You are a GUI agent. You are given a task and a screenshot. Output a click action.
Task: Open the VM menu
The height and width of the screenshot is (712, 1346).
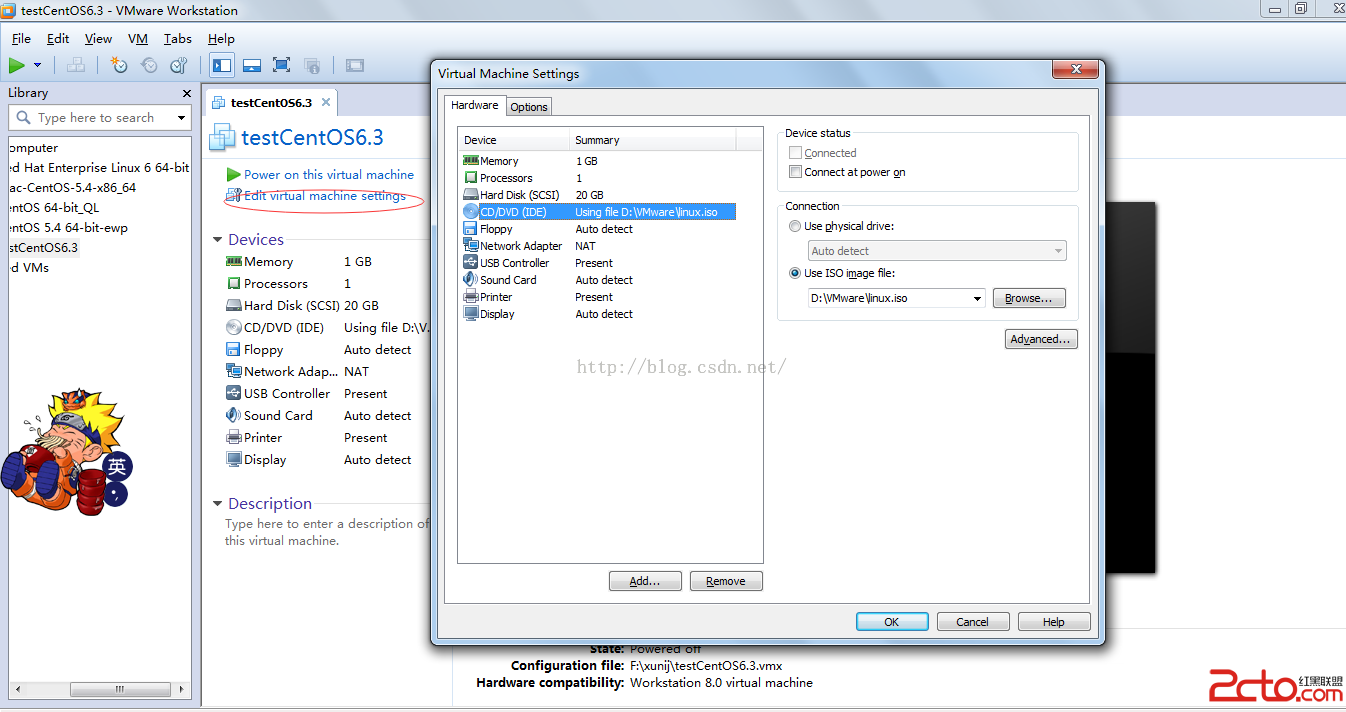138,39
